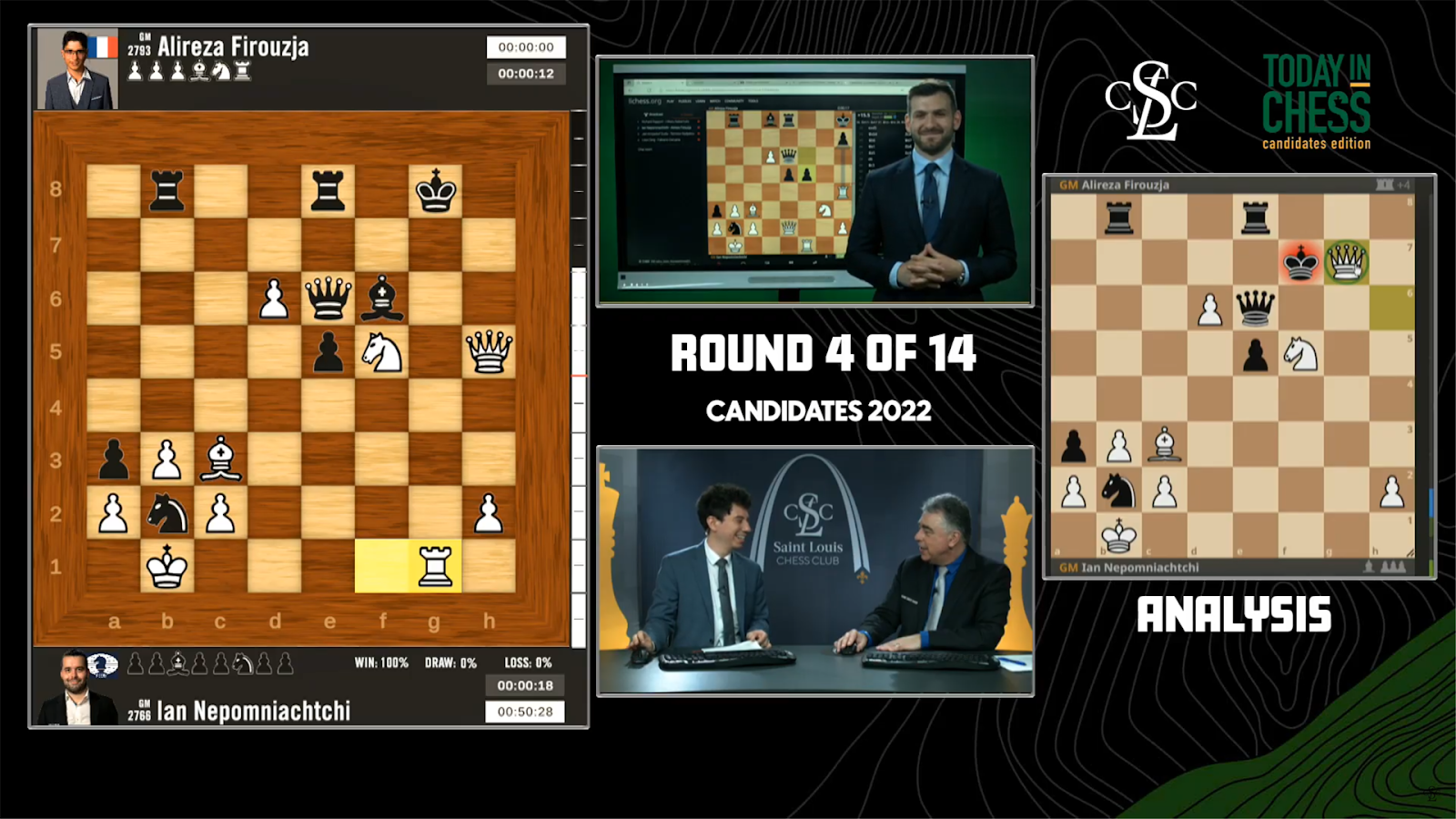The image size is (1456, 819).
Task: Select the black rook on b8, main board
Action: [167, 191]
